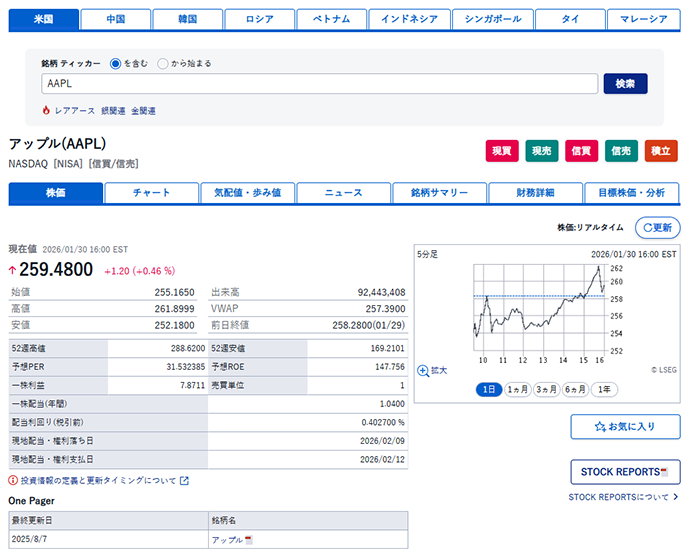The height and width of the screenshot is (559, 690).
Task: Open the チャート tab
Action: pos(152,193)
